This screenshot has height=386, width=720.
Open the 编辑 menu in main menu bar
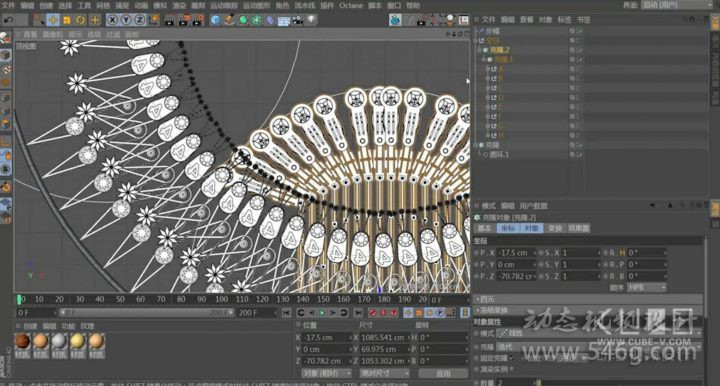28,6
